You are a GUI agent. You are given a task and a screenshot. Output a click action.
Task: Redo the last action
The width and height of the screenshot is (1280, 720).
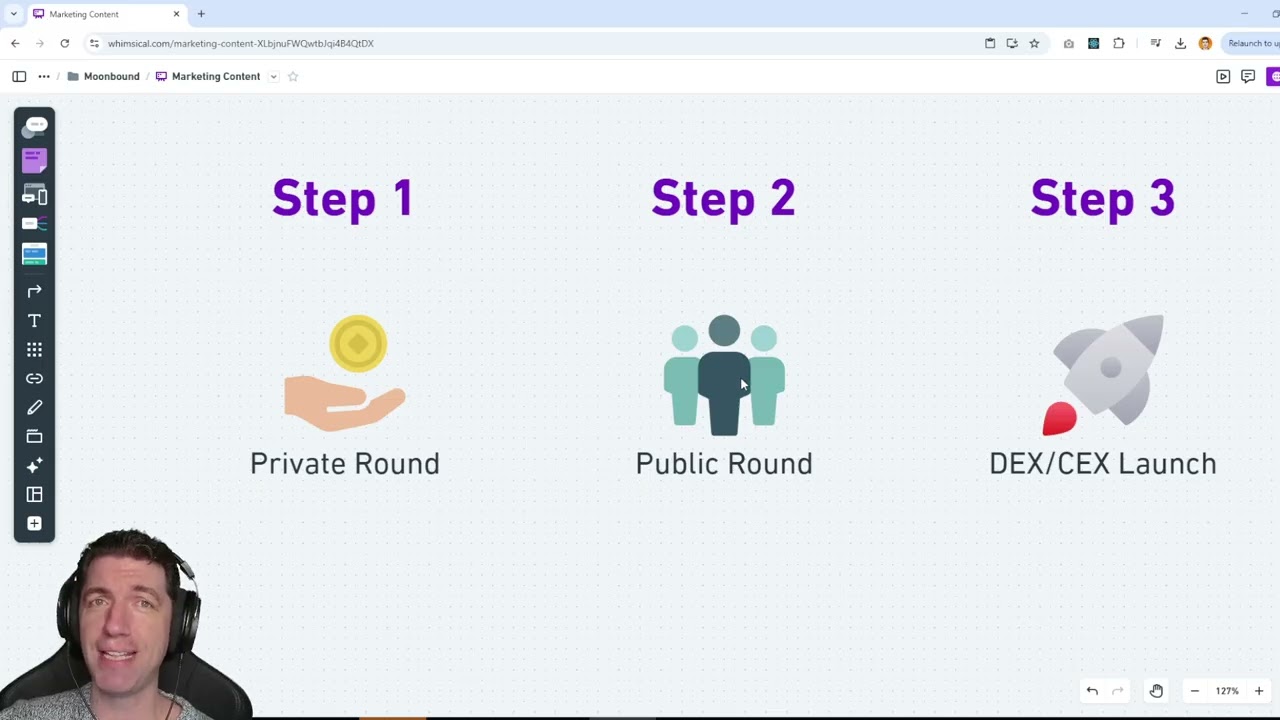(1118, 691)
